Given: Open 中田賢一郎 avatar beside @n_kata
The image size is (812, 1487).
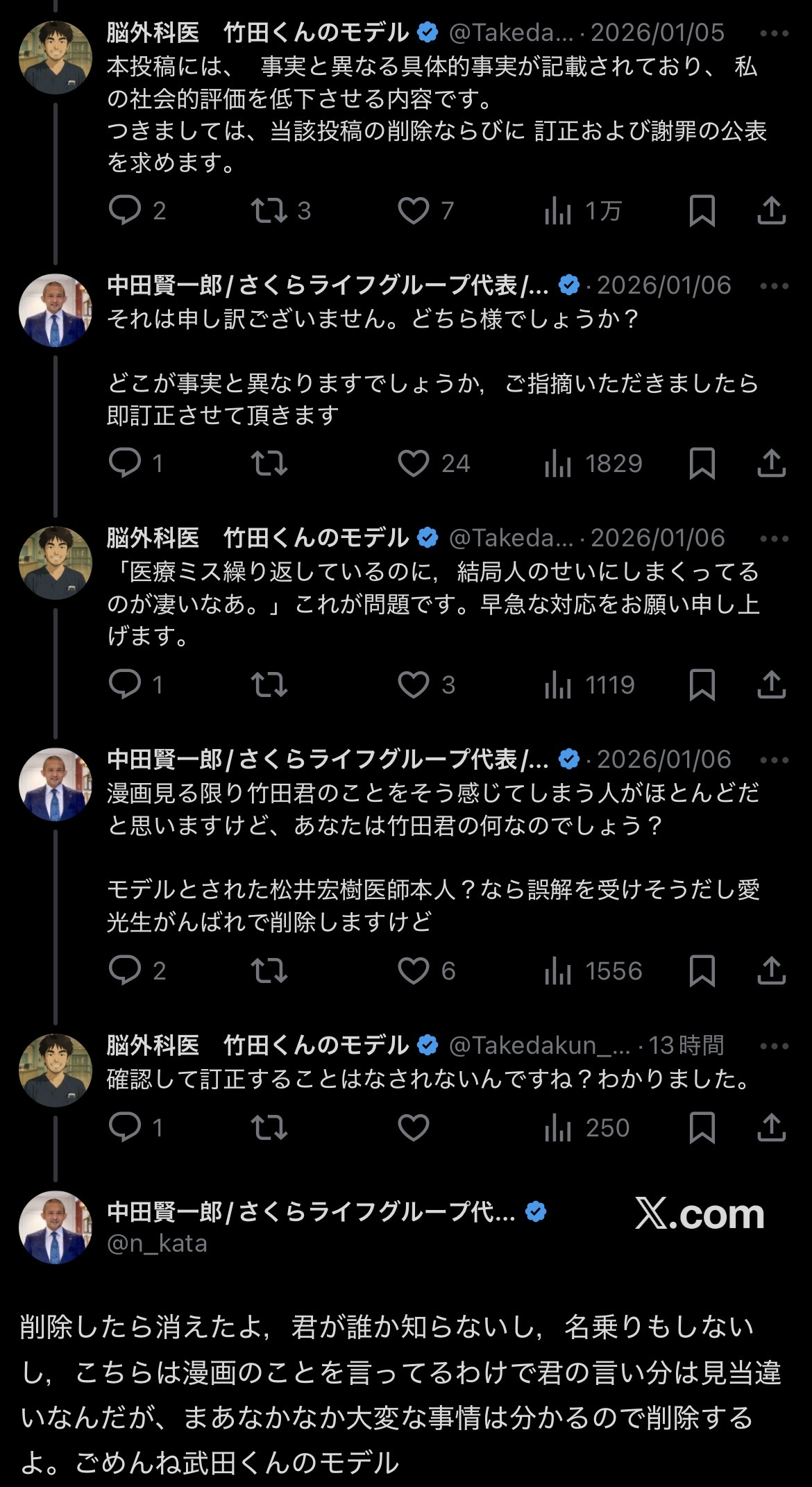Looking at the screenshot, I should (x=56, y=1227).
